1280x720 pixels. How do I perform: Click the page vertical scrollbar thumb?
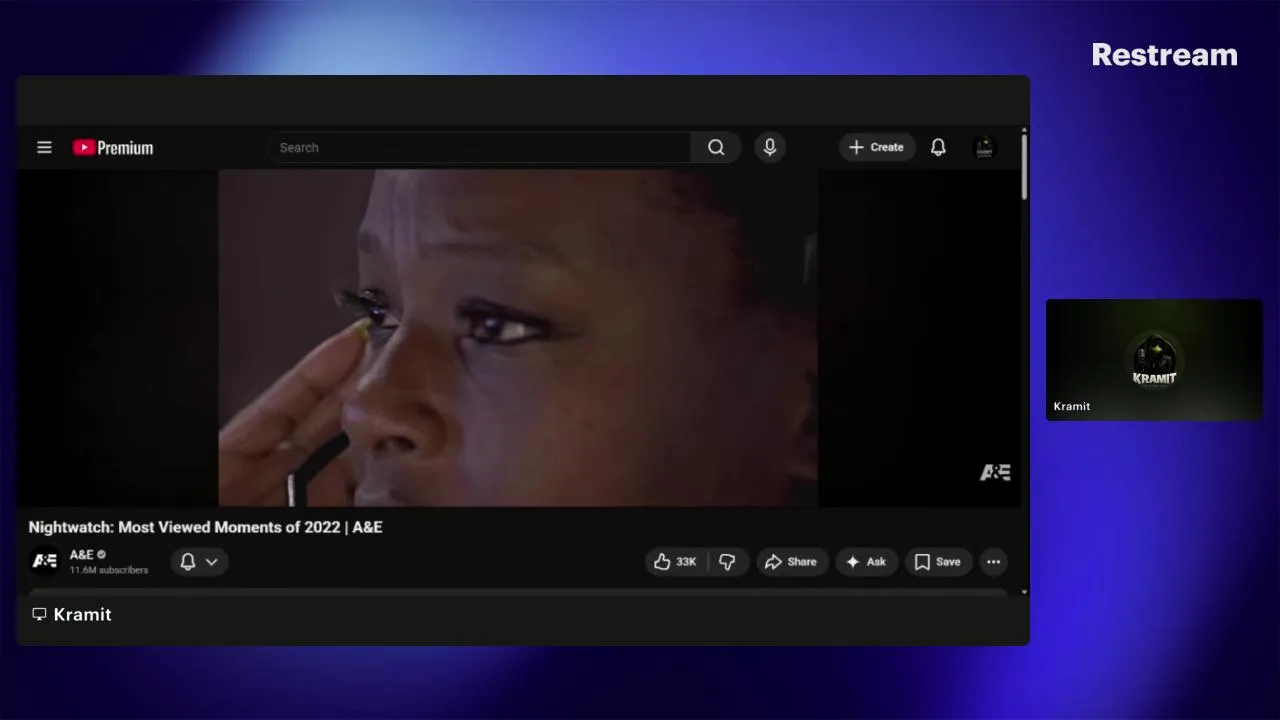[1024, 165]
